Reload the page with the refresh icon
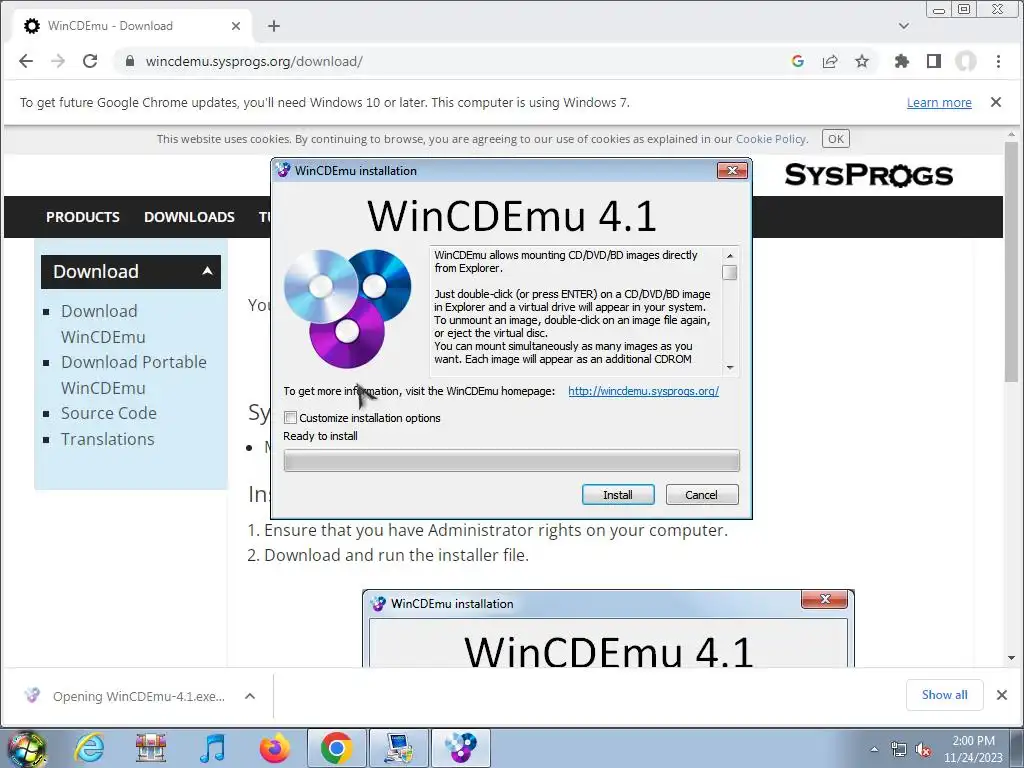The height and width of the screenshot is (768, 1024). coord(90,61)
